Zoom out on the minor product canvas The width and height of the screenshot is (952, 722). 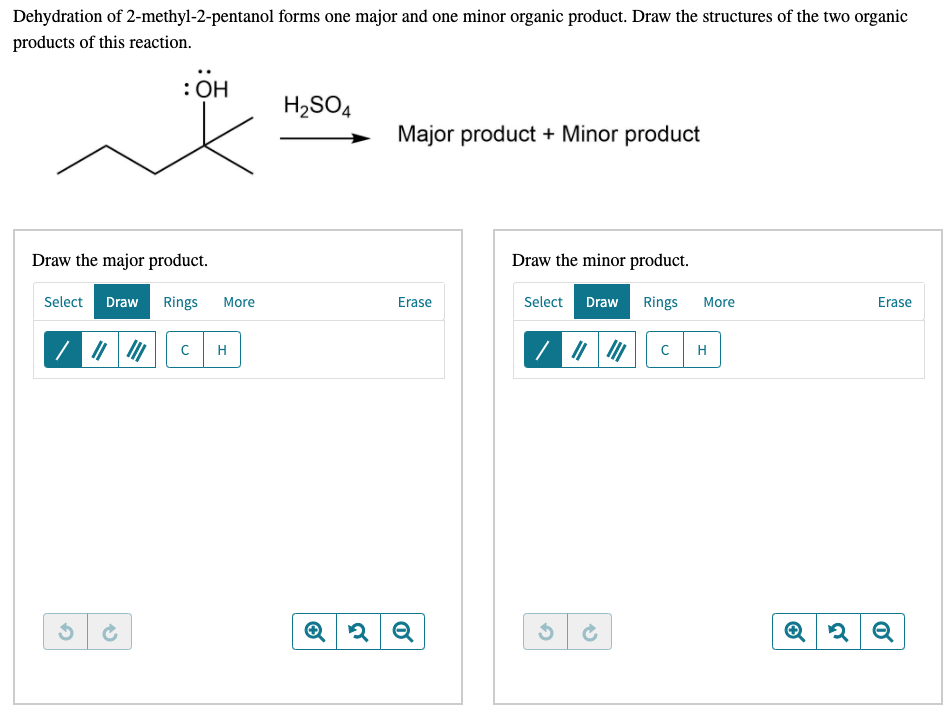tap(882, 632)
